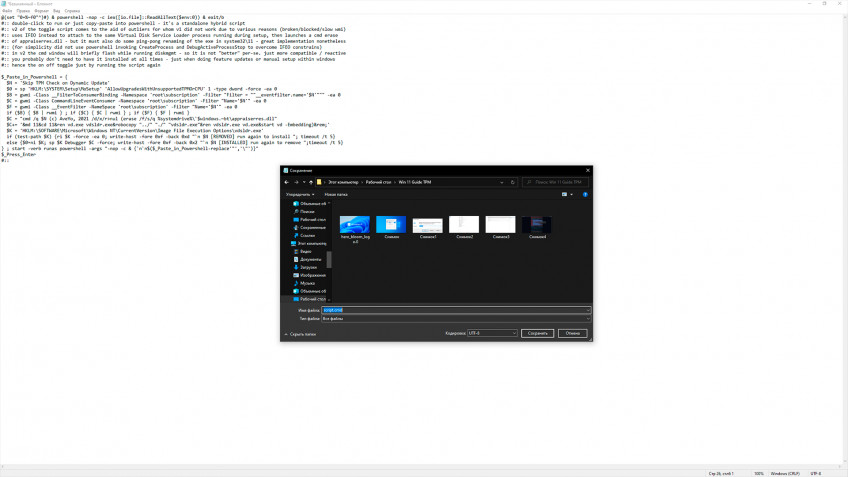This screenshot has width=848, height=477.
Task: Click the Сохранить button
Action: 537,333
